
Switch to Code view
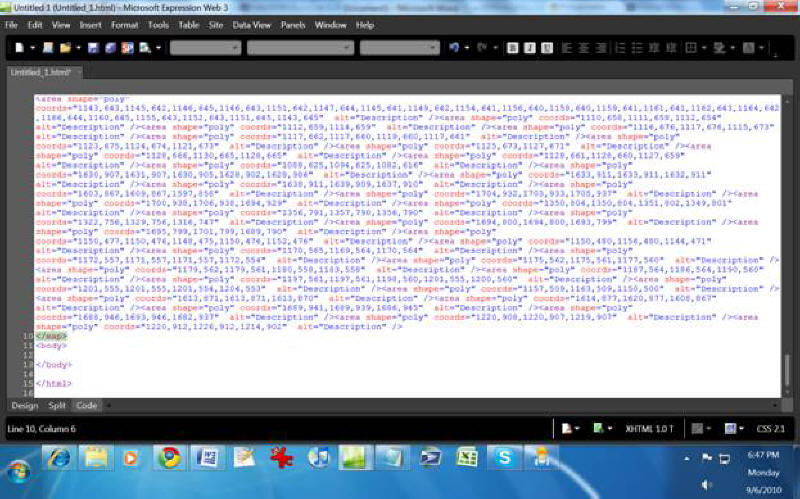point(86,405)
